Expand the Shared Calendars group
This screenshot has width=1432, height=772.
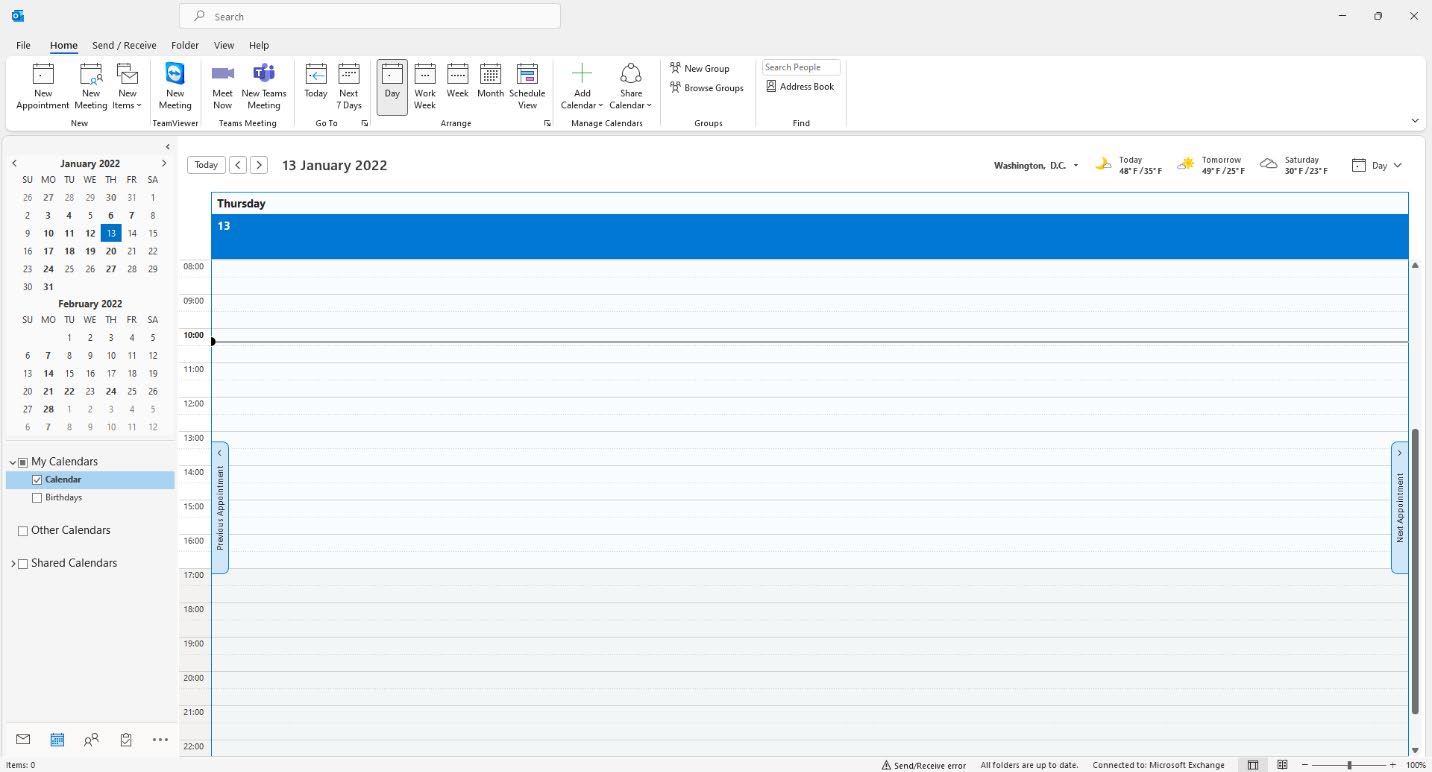pyautogui.click(x=13, y=564)
